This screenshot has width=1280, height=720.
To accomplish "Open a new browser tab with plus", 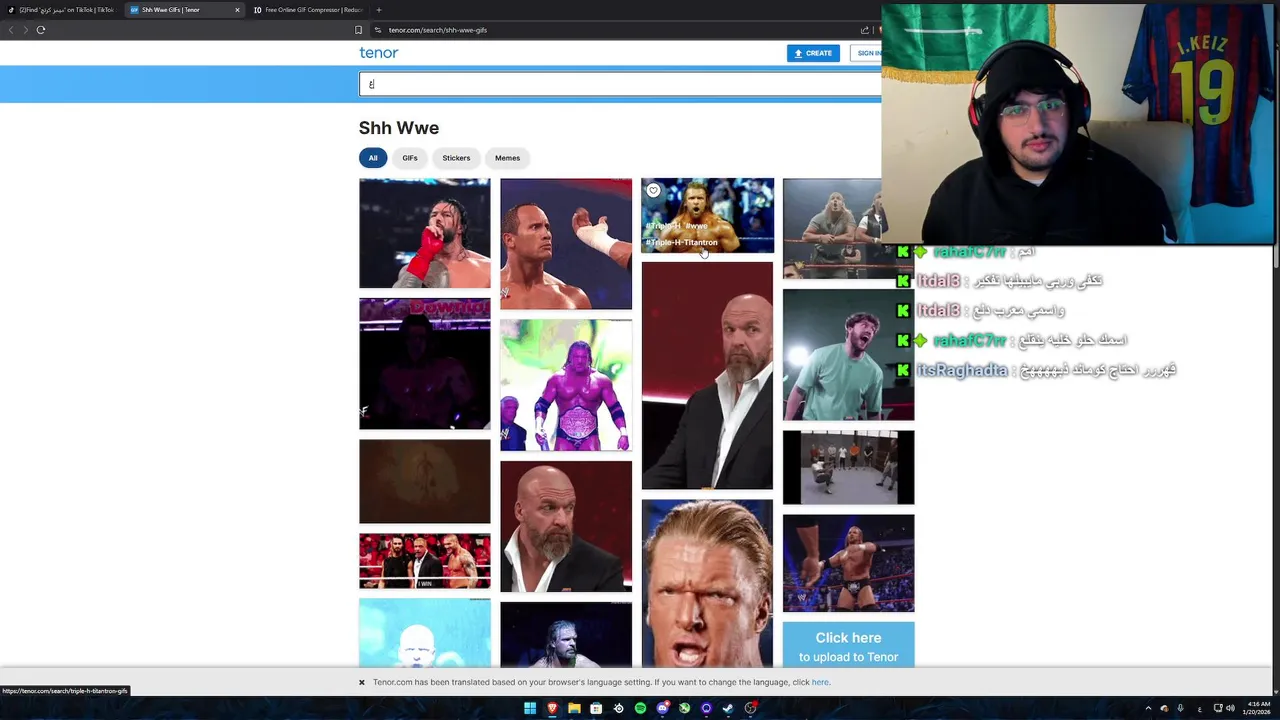I will 378,10.
